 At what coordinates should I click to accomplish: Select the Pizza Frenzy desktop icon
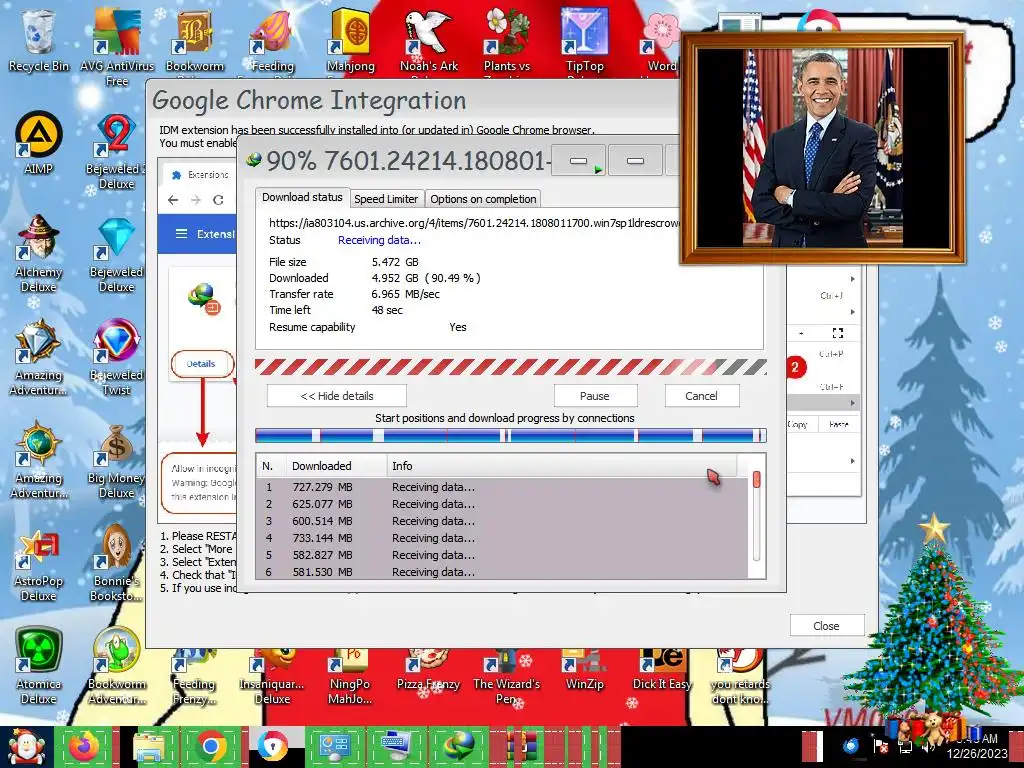[x=428, y=669]
